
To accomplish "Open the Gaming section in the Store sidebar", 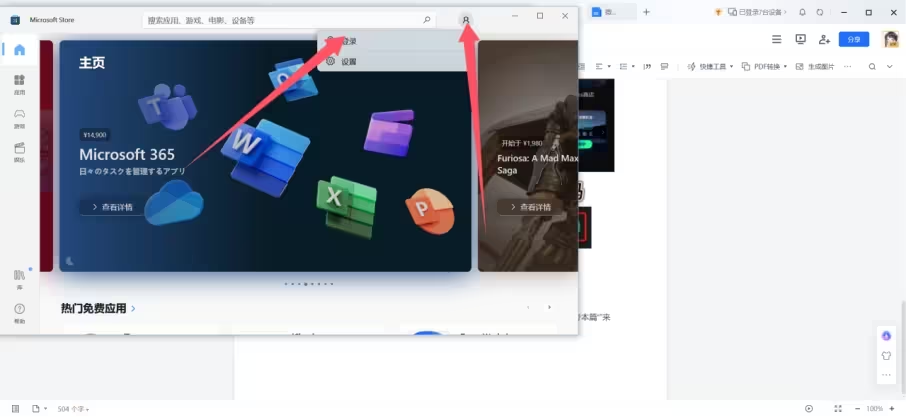I will click(20, 118).
